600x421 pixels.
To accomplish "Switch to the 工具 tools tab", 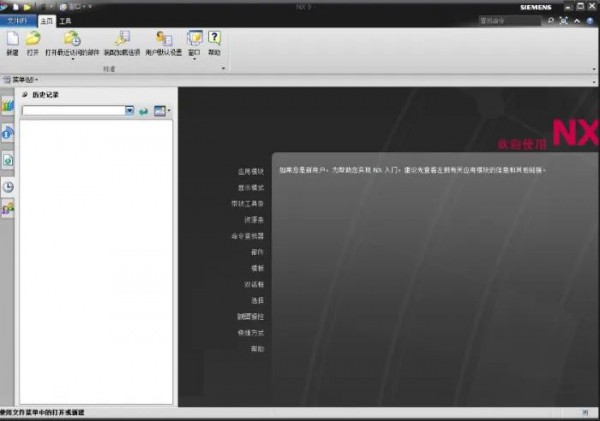I will [65, 21].
